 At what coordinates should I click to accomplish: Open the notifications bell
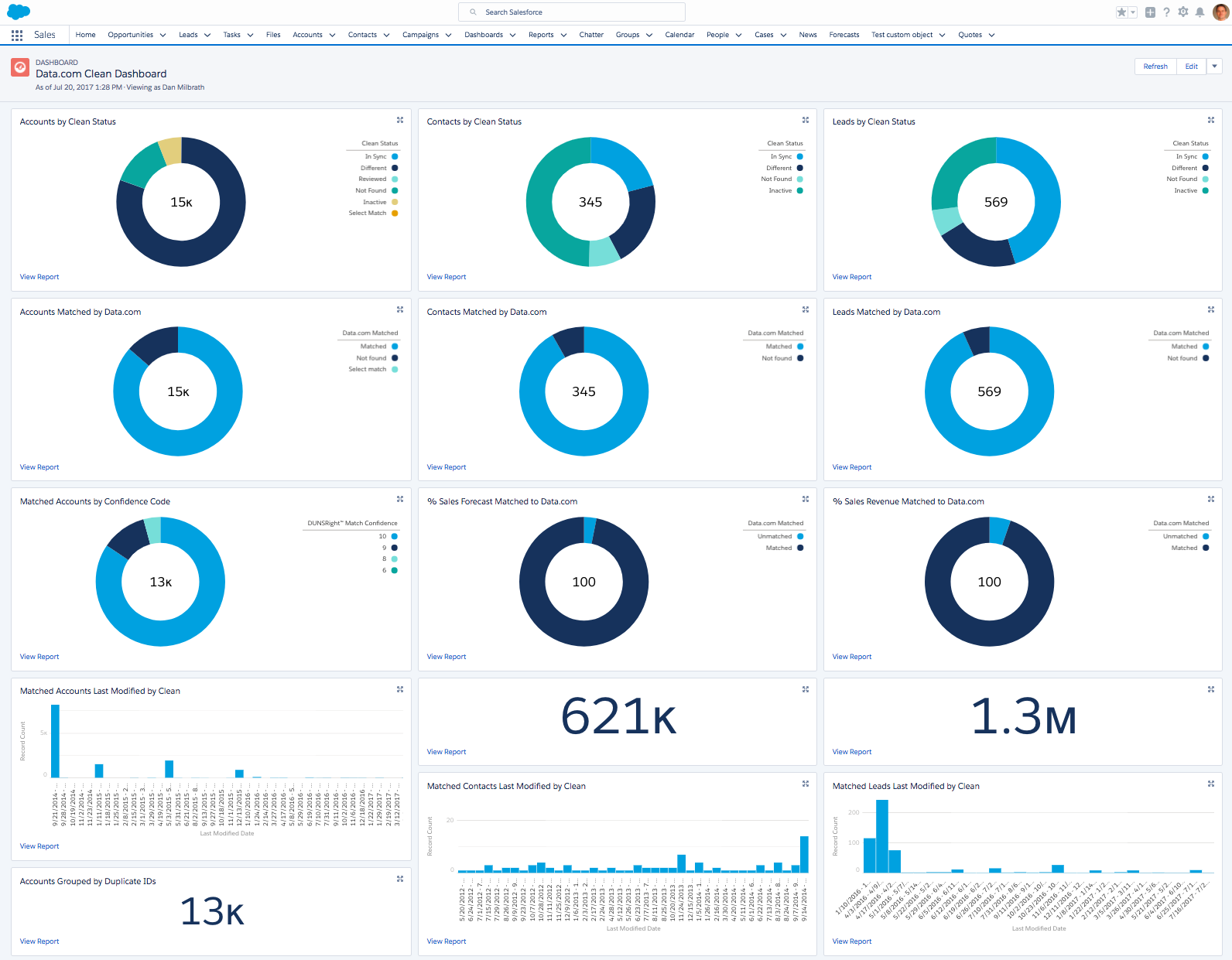pos(1199,12)
